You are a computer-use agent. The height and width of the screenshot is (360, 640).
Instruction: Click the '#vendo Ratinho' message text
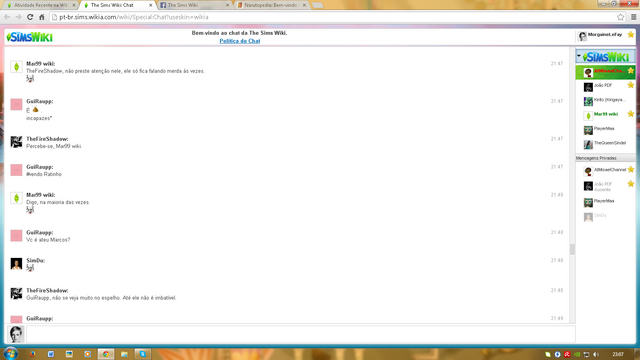pos(44,174)
